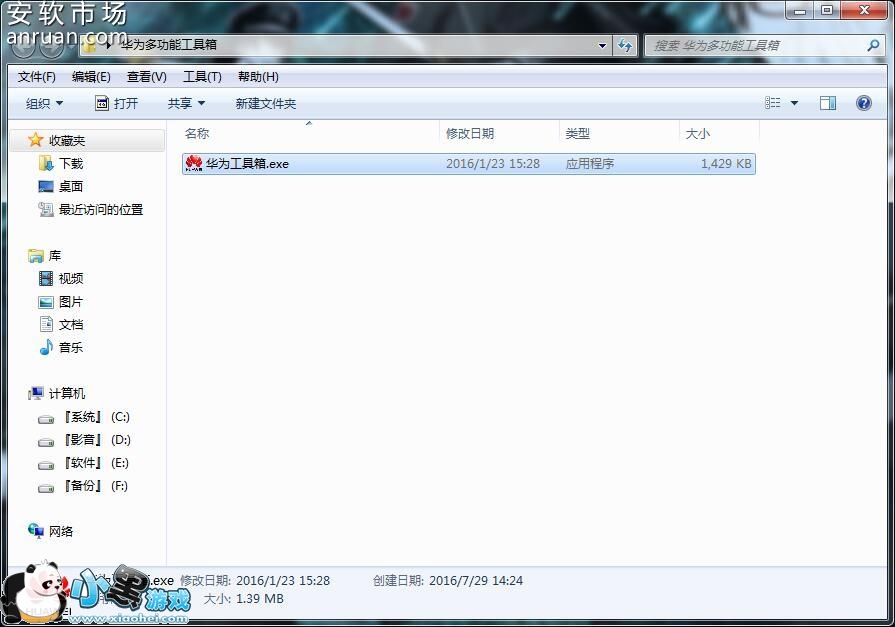Click 大小: 1.39 MB in details pane
This screenshot has width=895, height=627.
click(x=244, y=599)
